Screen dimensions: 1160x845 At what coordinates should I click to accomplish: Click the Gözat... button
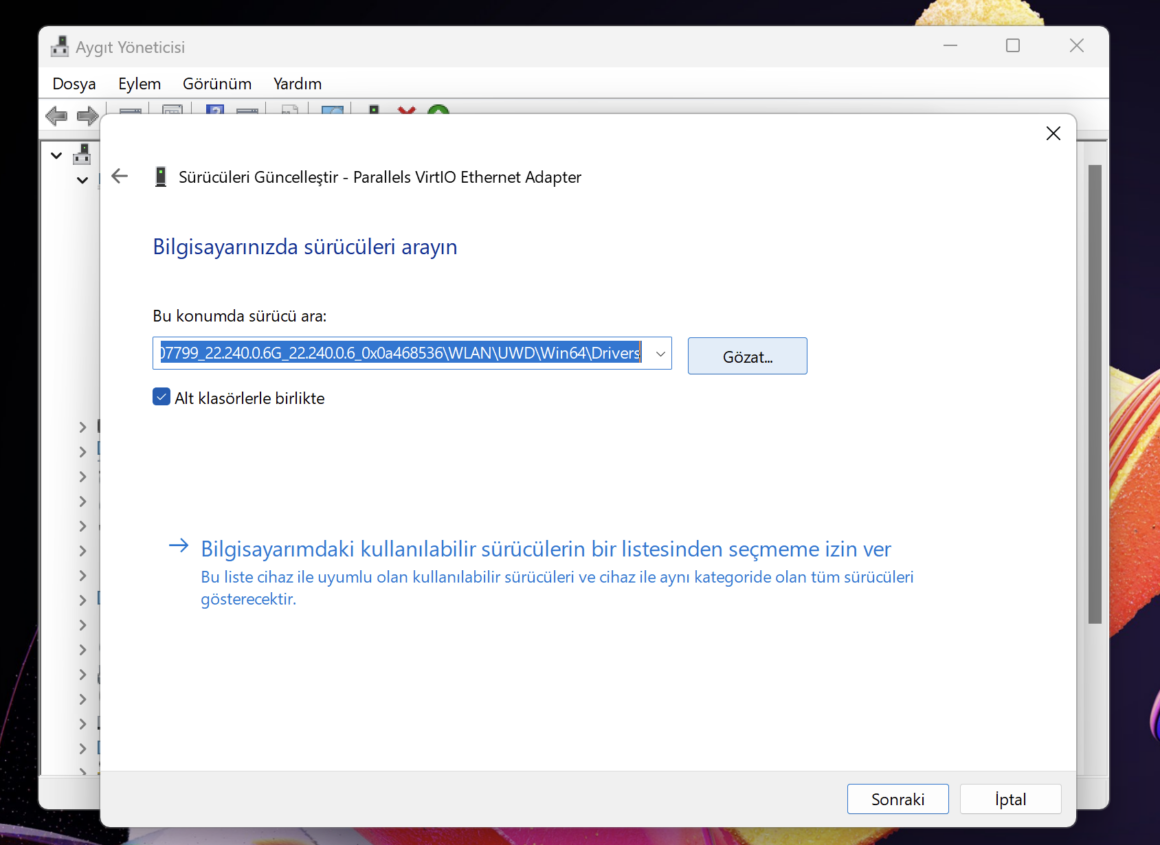click(747, 356)
